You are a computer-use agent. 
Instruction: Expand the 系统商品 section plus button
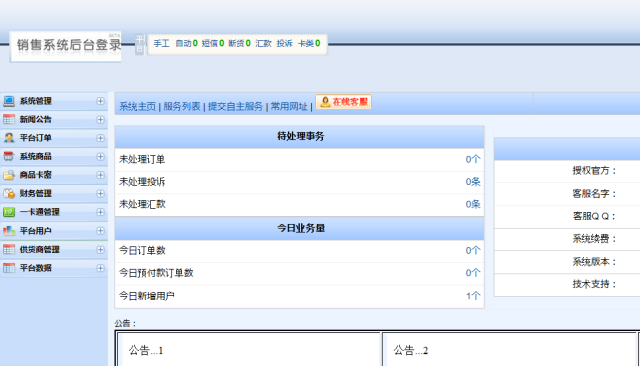tap(100, 156)
